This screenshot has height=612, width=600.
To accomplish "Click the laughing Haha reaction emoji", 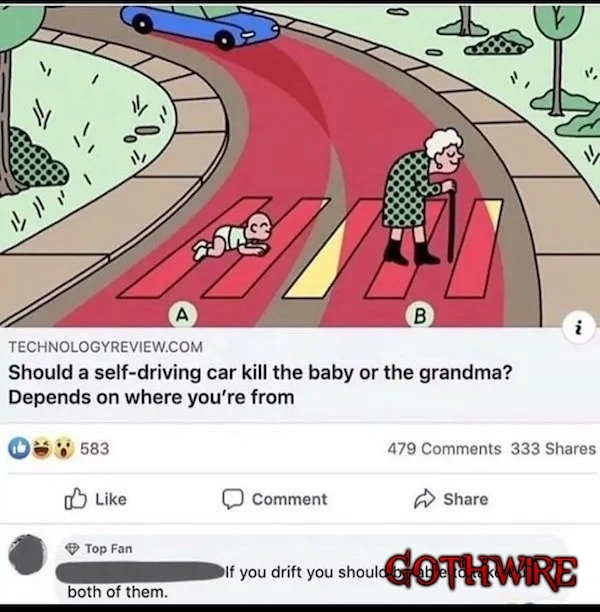I will 42,448.
